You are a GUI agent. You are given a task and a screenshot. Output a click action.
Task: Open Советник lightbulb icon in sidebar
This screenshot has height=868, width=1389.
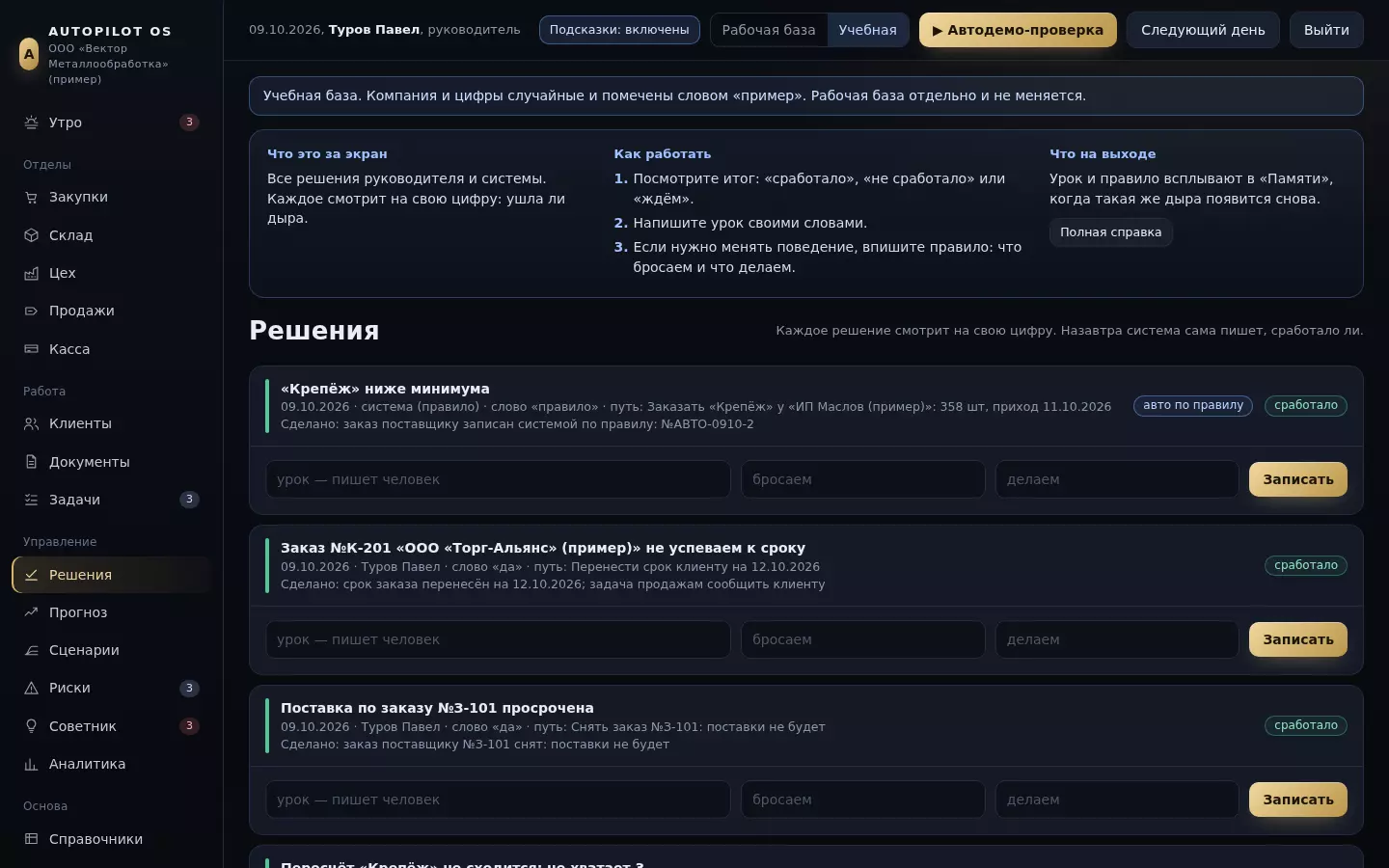point(31,726)
